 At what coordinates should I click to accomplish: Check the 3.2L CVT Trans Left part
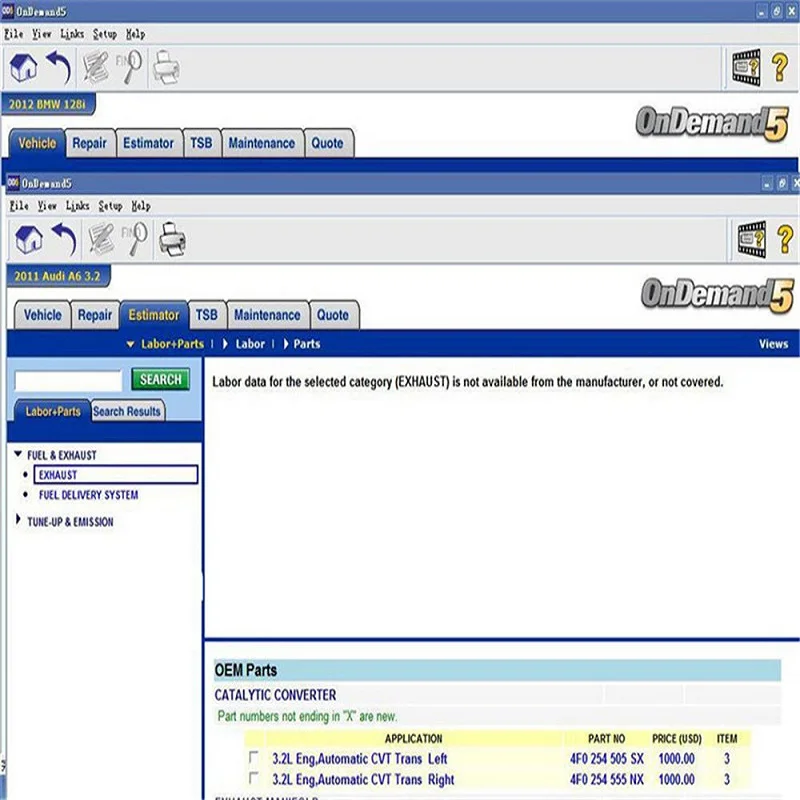254,757
